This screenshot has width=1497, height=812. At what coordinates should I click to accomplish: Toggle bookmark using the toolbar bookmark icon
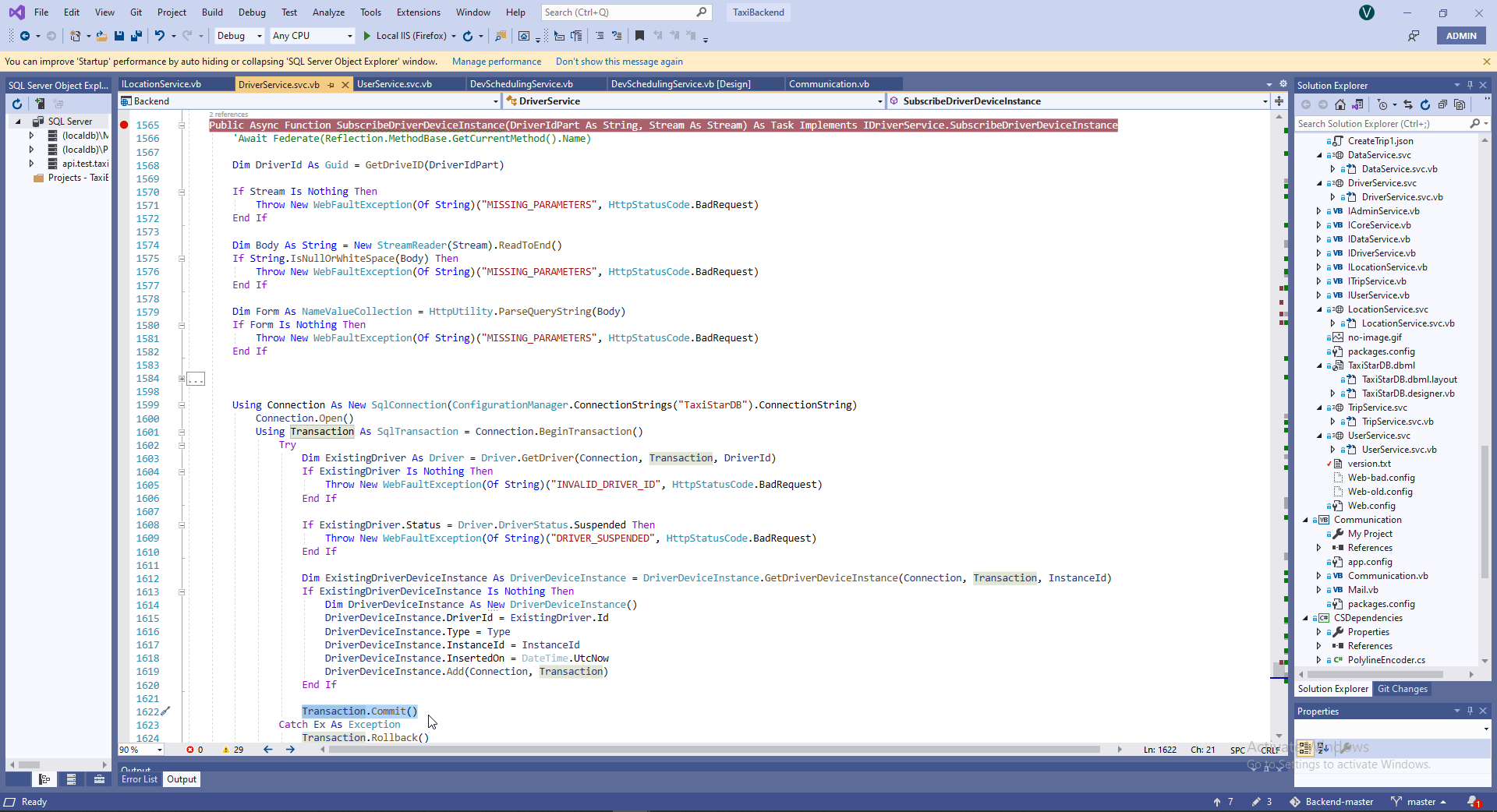coord(639,36)
